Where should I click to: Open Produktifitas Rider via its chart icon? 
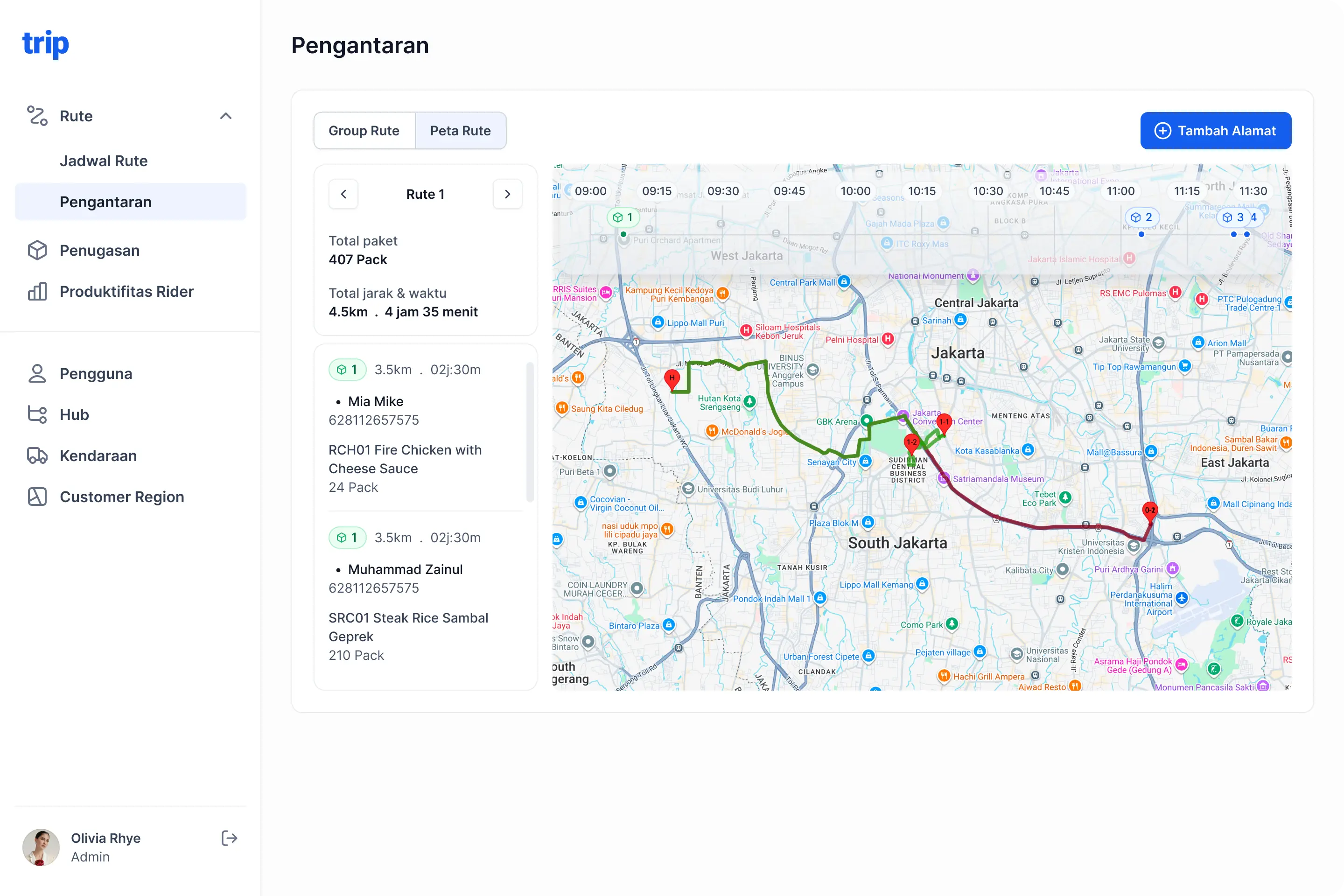click(x=38, y=291)
